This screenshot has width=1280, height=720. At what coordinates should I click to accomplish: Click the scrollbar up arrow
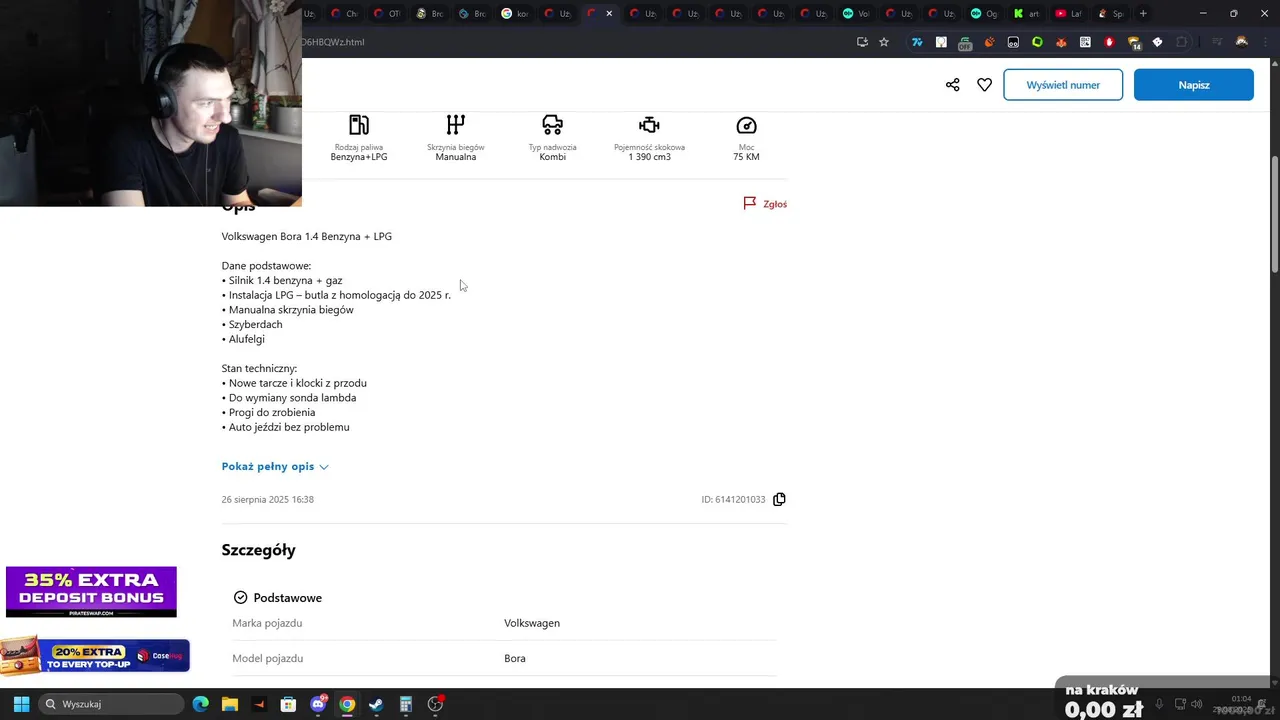1274,65
